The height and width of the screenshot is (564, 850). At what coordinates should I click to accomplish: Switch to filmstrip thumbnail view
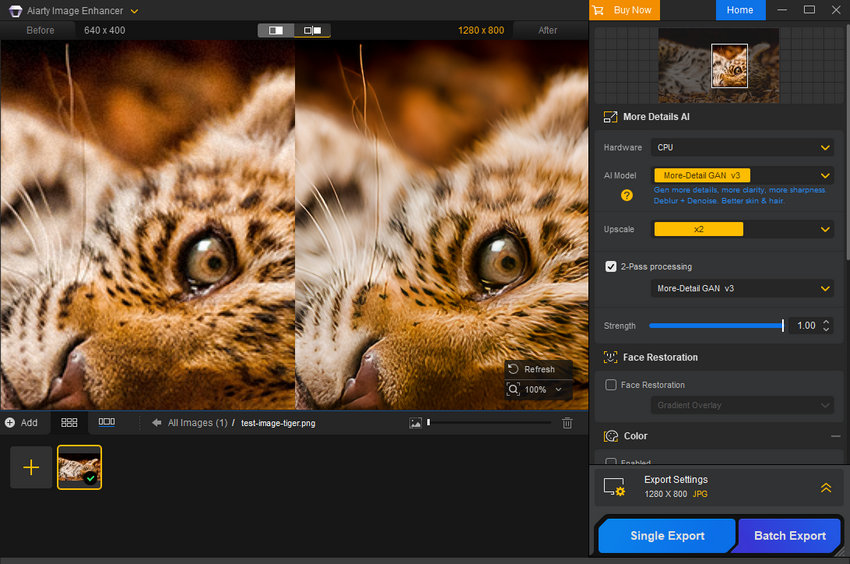pos(106,422)
